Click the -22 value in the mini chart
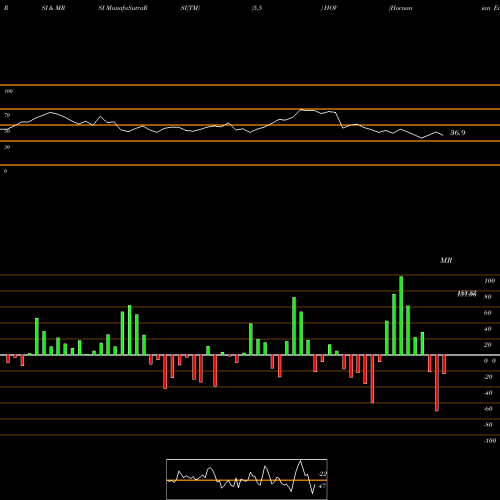 322,474
